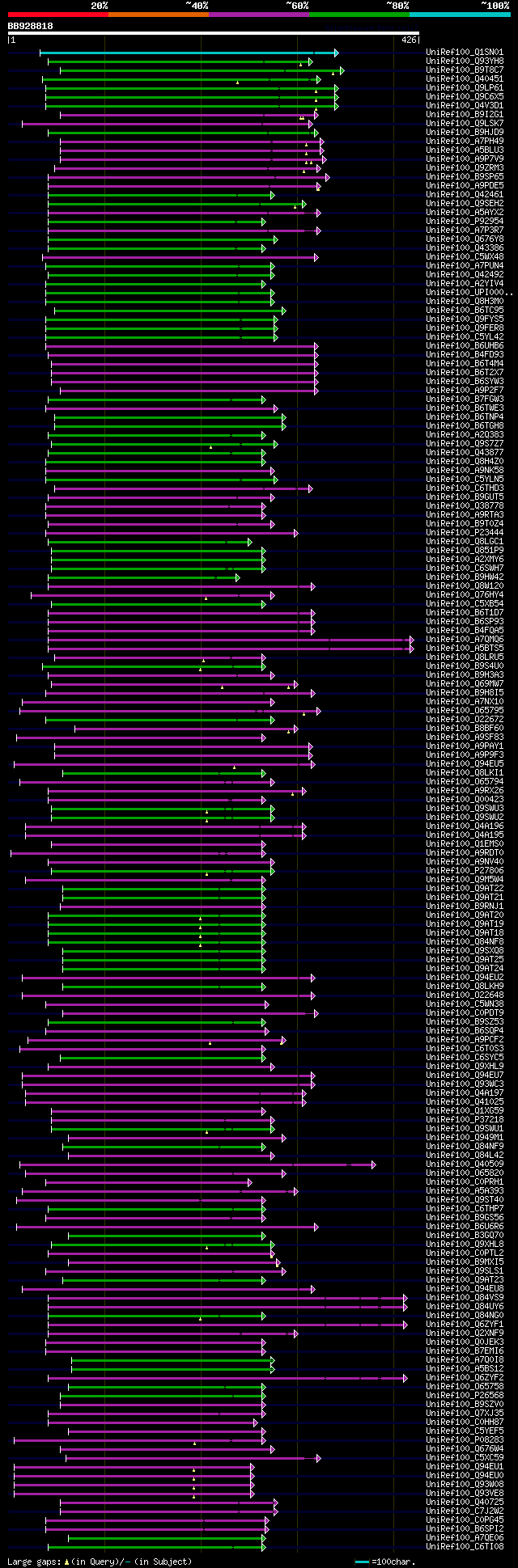
Task: Select the UniRef100_Q8LGC1 label
Action: coord(465,542)
